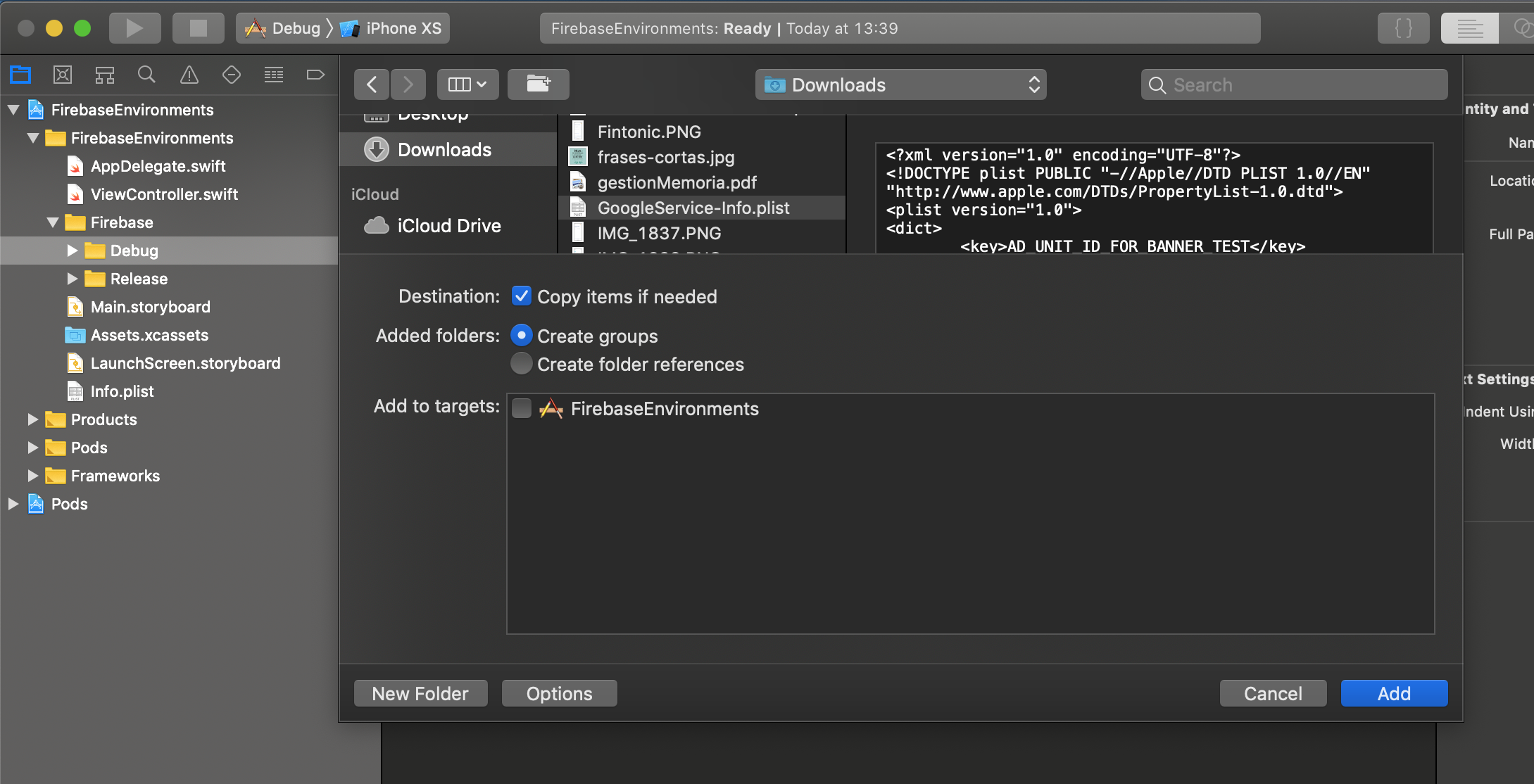The height and width of the screenshot is (784, 1534).
Task: Click the Add button
Action: pyautogui.click(x=1393, y=693)
